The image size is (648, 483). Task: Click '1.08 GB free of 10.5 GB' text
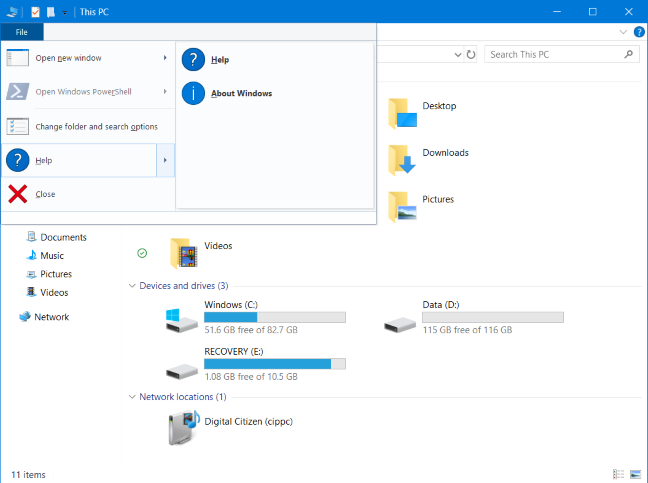[x=251, y=376]
